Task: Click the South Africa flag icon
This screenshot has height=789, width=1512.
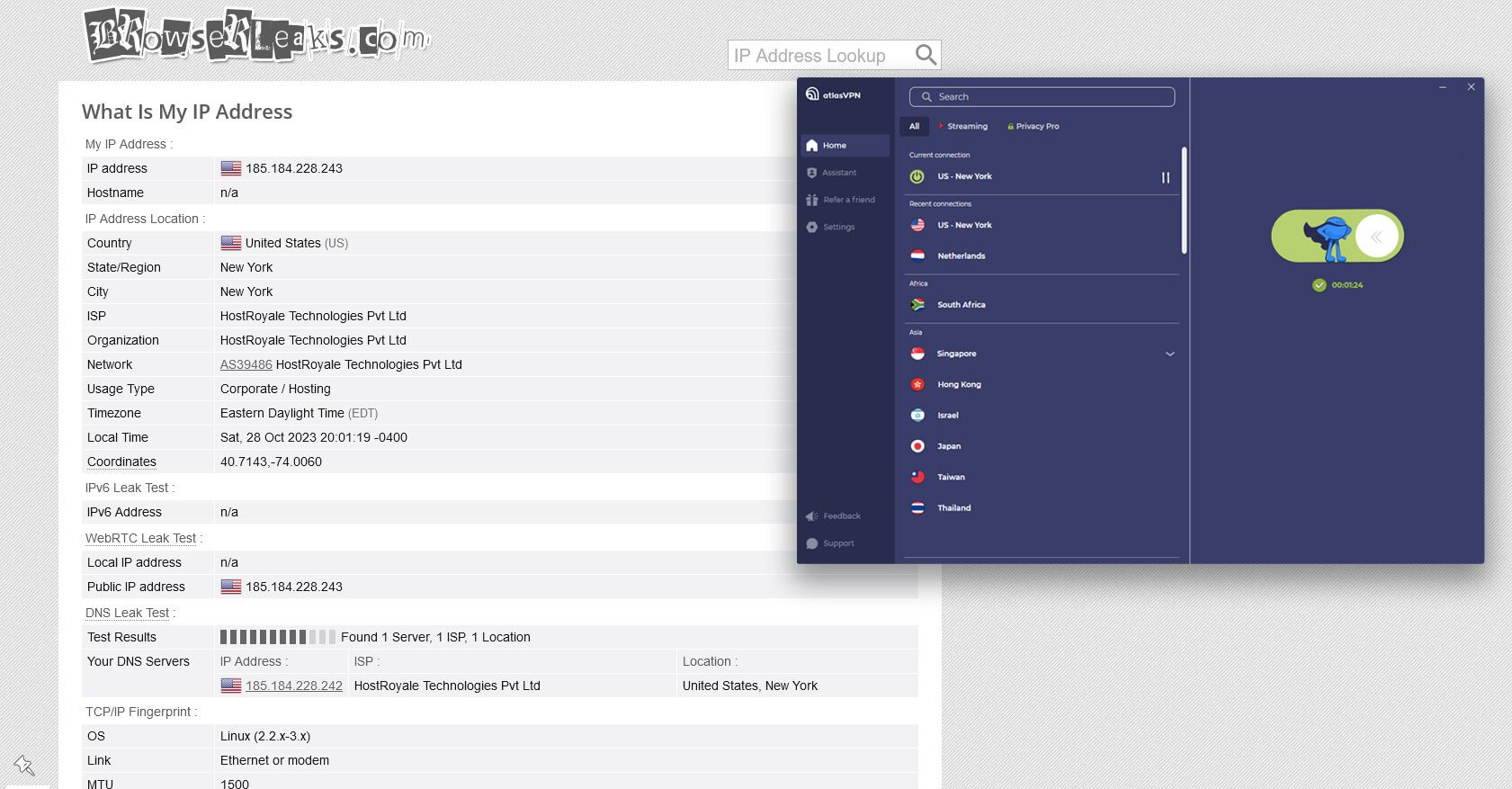Action: point(917,304)
